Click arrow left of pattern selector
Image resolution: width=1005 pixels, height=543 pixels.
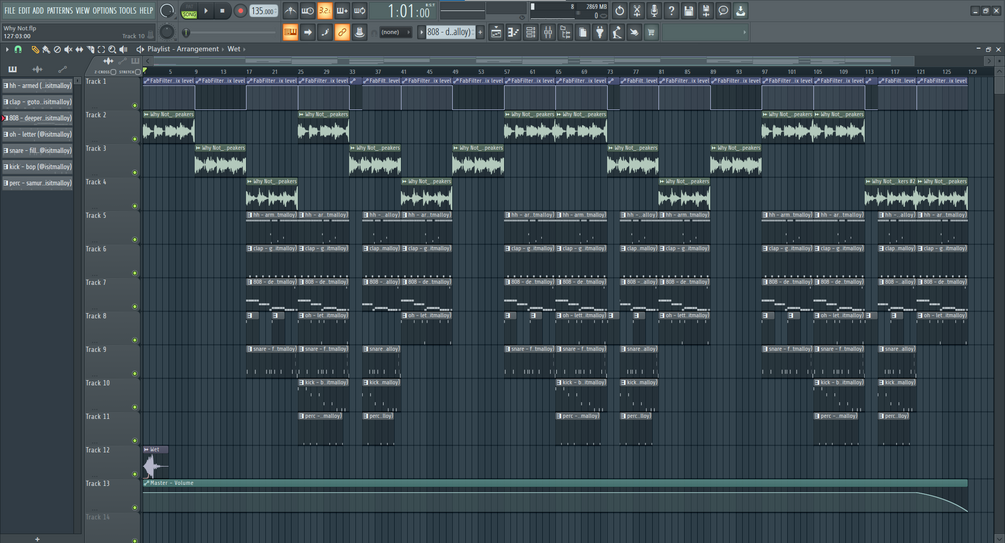pos(422,32)
